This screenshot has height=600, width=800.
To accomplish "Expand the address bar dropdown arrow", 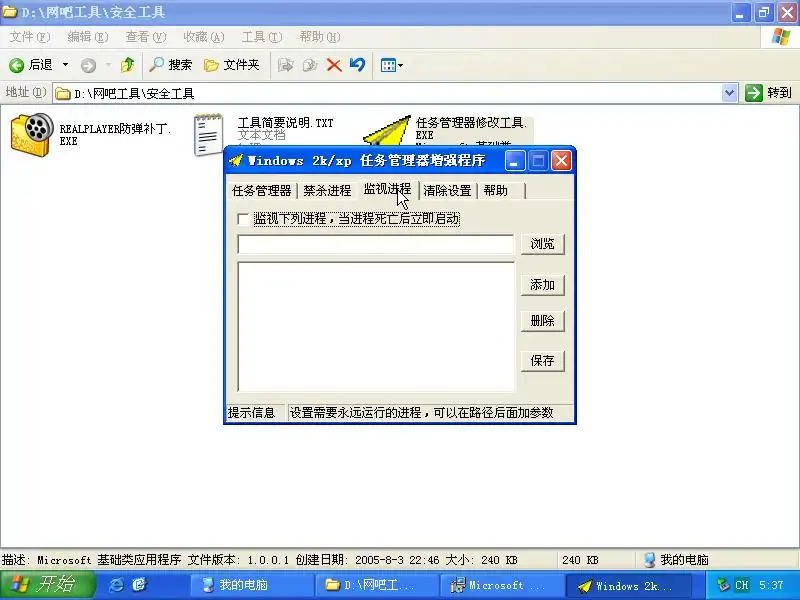I will tap(730, 93).
